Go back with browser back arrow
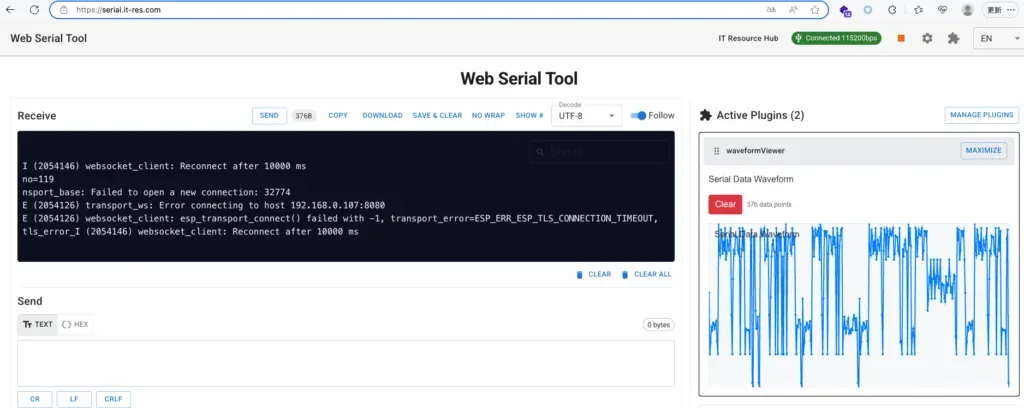The width and height of the screenshot is (1024, 408). (10, 10)
